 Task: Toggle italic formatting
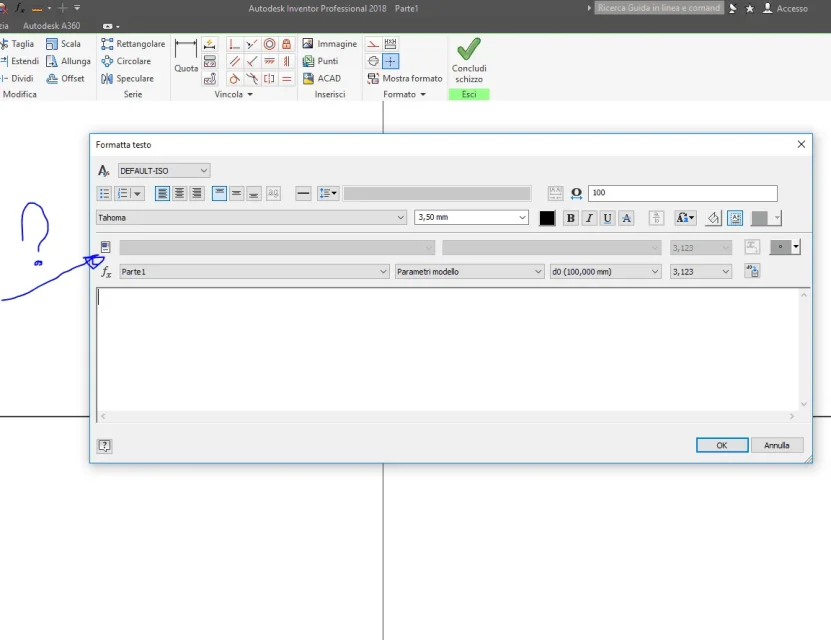[x=589, y=218]
